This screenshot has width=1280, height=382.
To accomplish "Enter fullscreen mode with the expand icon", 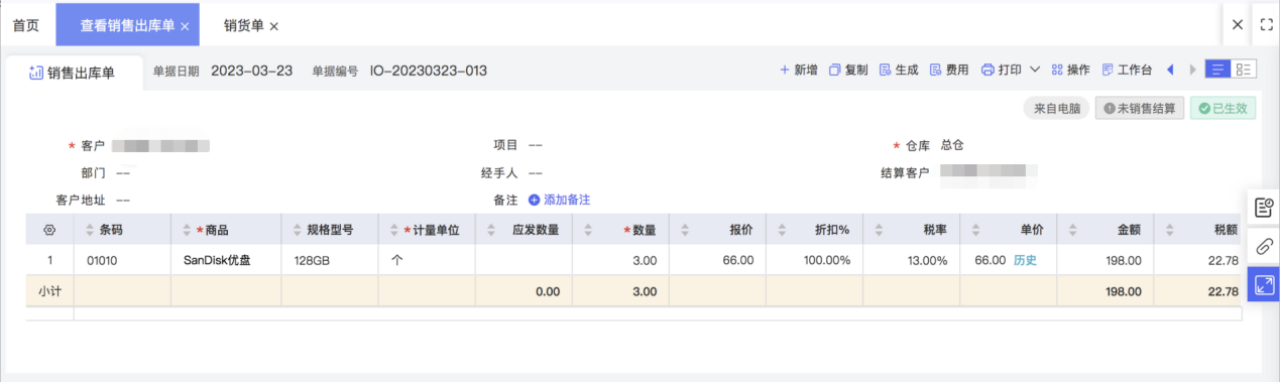I will click(x=1266, y=25).
